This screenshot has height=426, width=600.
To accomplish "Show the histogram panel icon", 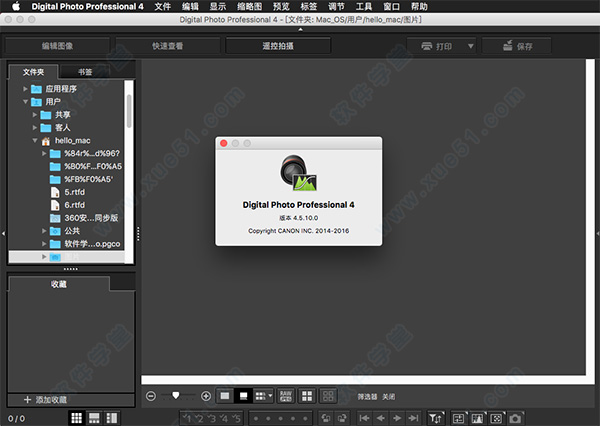I will pyautogui.click(x=478, y=418).
